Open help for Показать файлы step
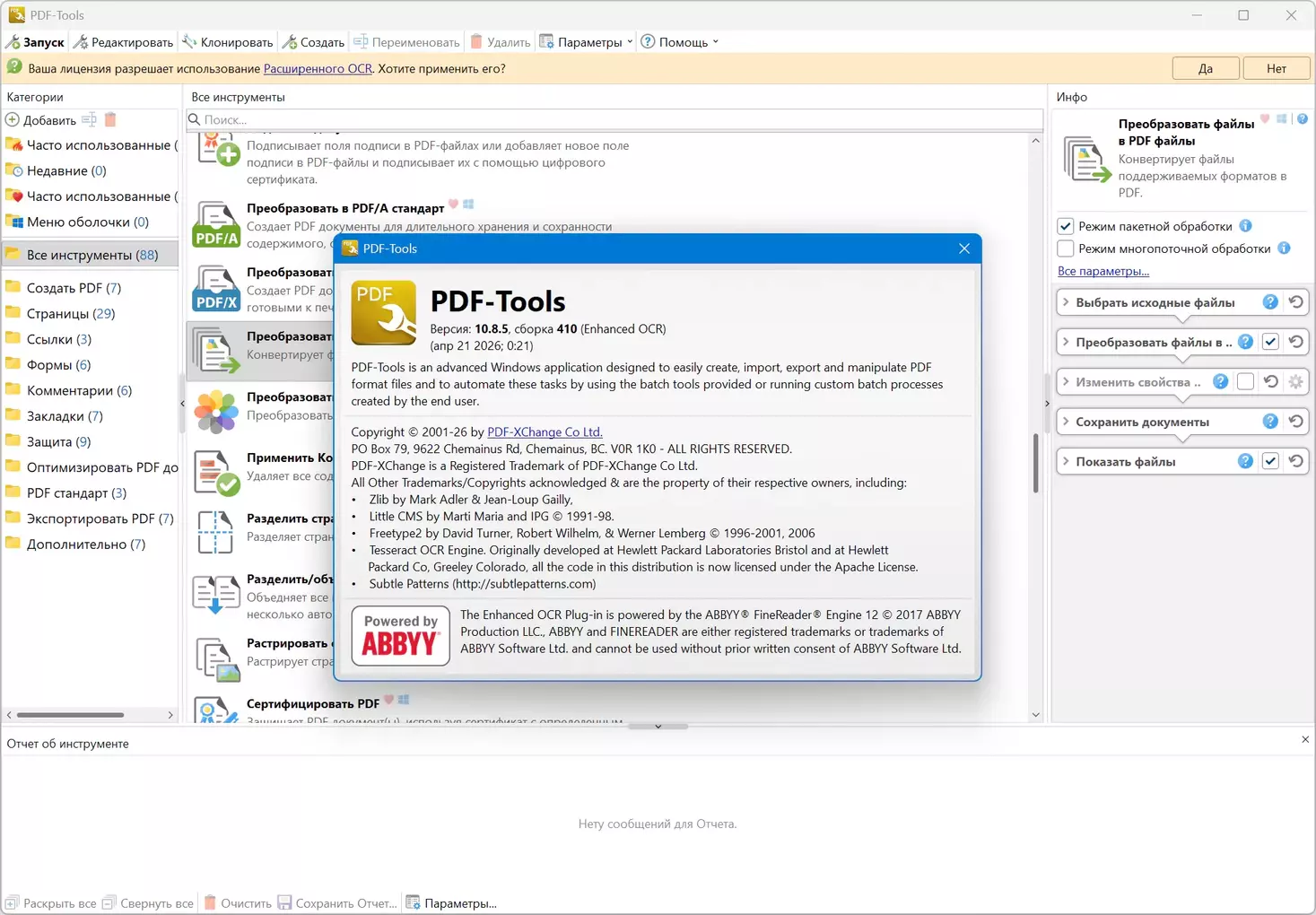The height and width of the screenshot is (915, 1316). coord(1245,461)
